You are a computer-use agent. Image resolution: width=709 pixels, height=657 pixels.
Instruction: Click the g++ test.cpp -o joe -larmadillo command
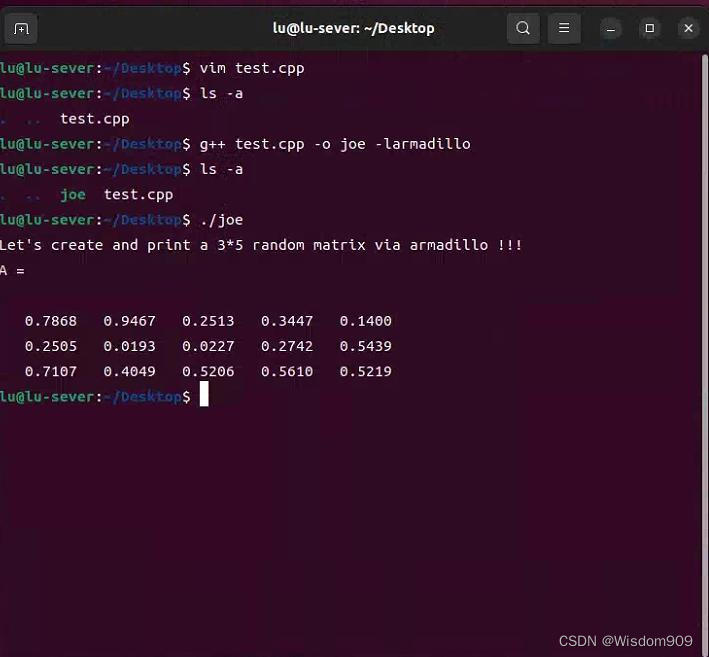click(335, 144)
